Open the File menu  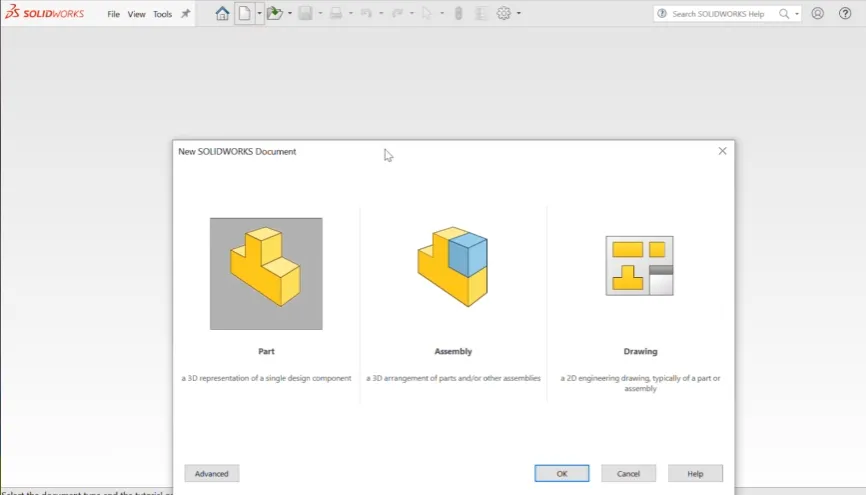113,14
